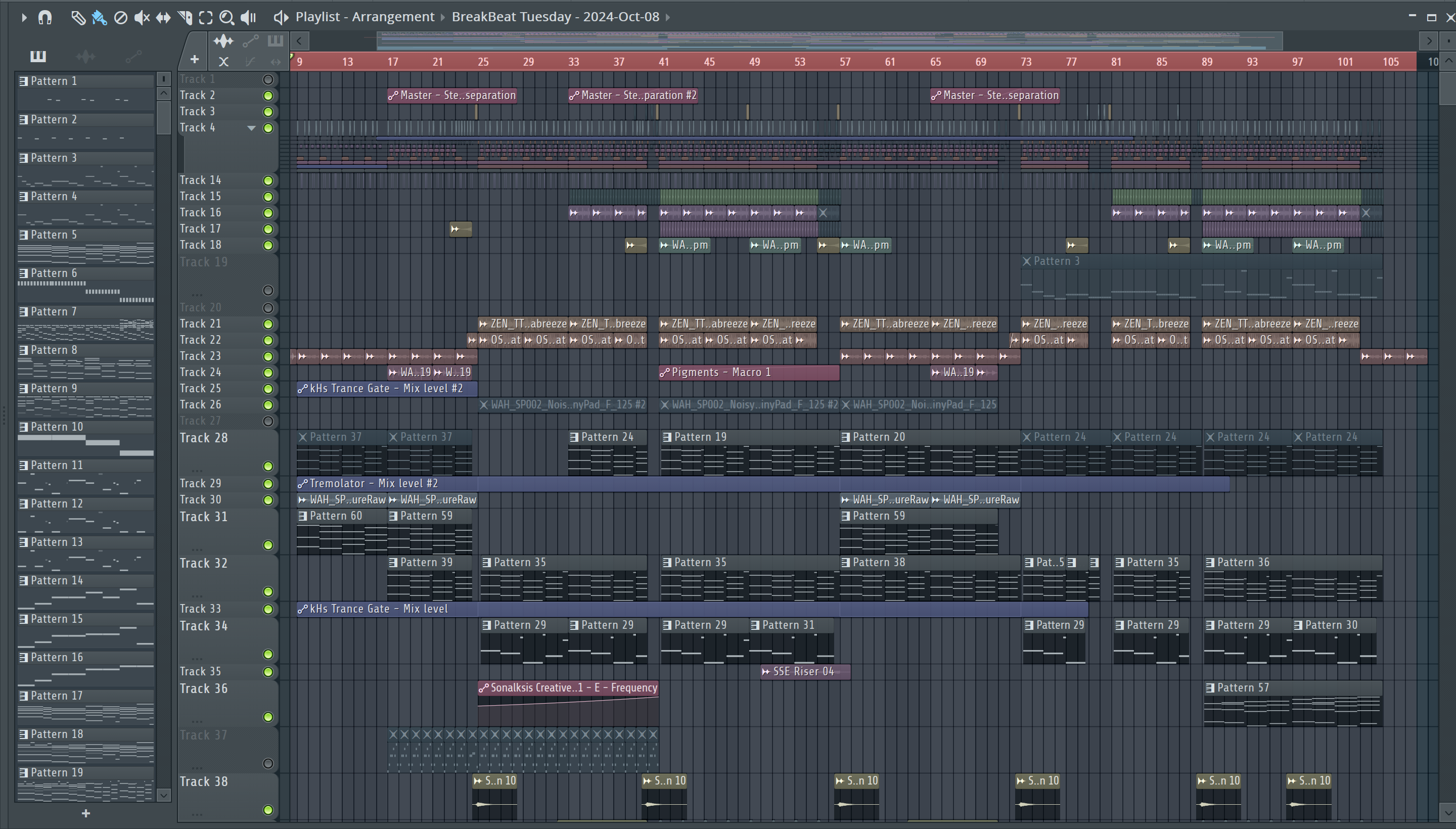Select the Select marquee tool
This screenshot has height=829, width=1456.
206,18
